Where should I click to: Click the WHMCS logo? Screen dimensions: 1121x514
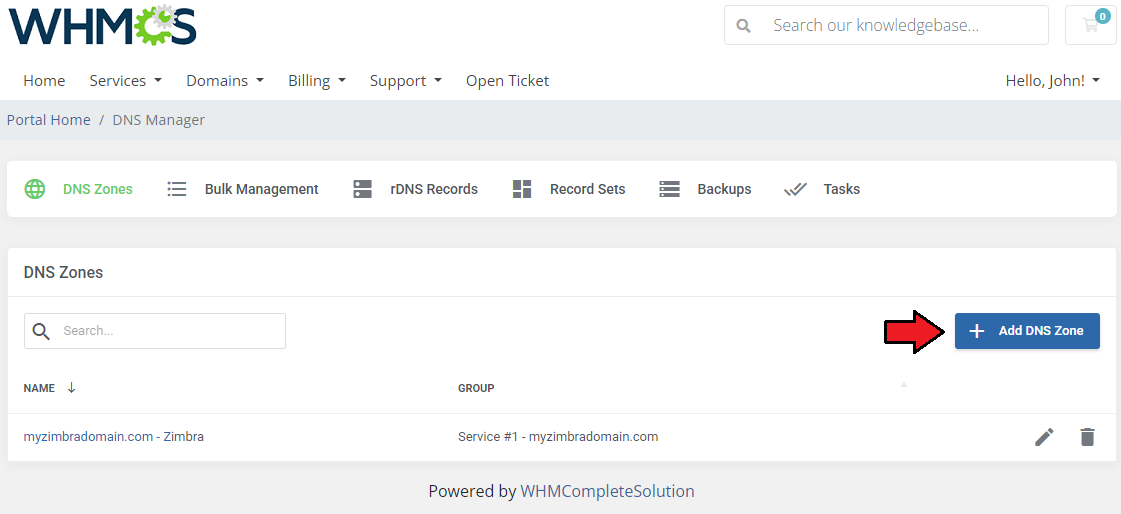102,25
